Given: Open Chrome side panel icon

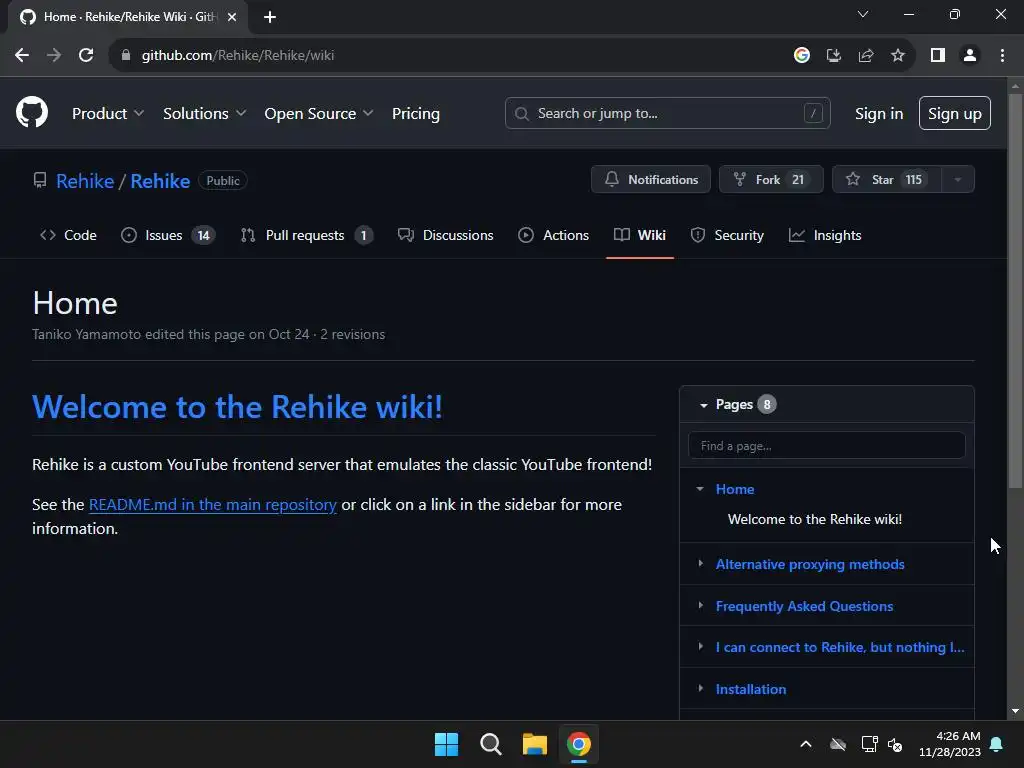Looking at the screenshot, I should [x=938, y=56].
